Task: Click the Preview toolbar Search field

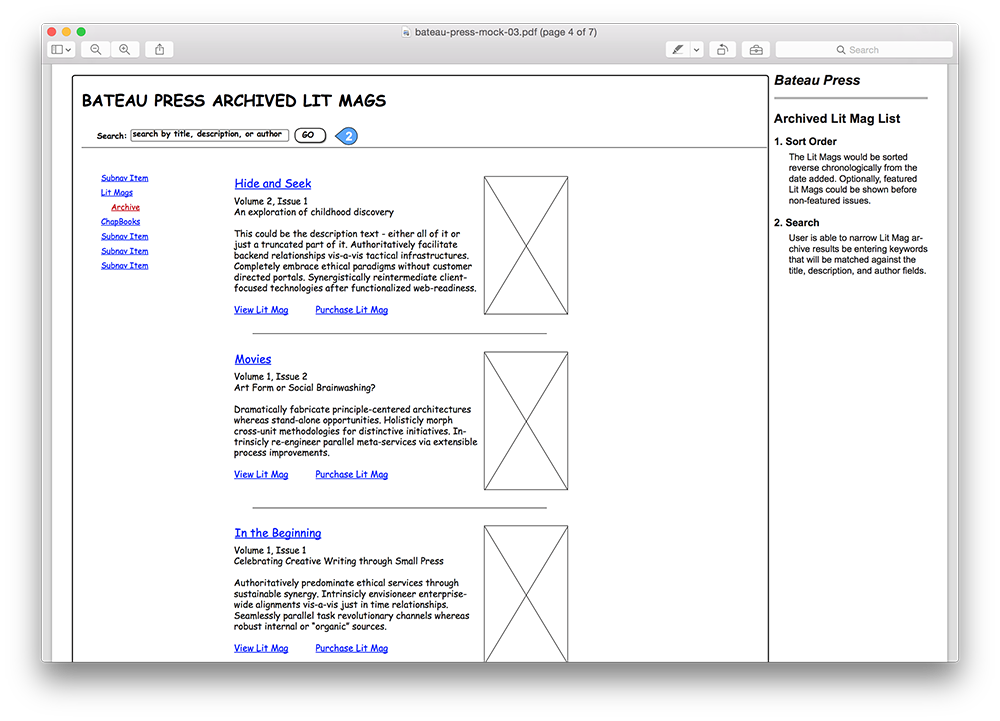Action: coord(864,49)
